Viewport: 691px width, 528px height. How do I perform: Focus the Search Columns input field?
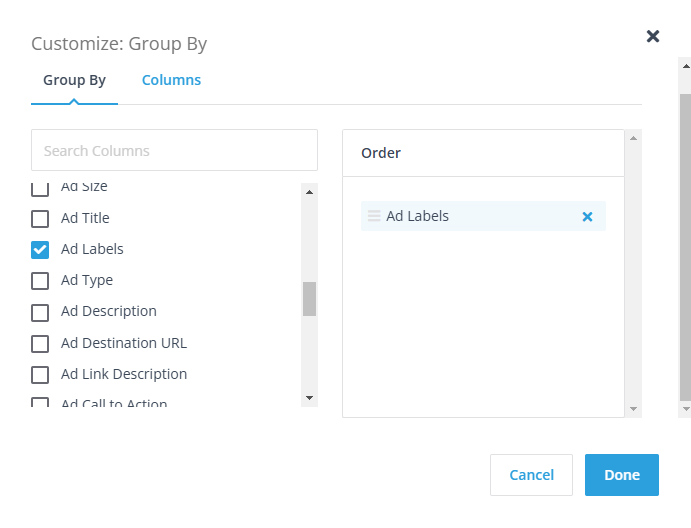pyautogui.click(x=174, y=151)
